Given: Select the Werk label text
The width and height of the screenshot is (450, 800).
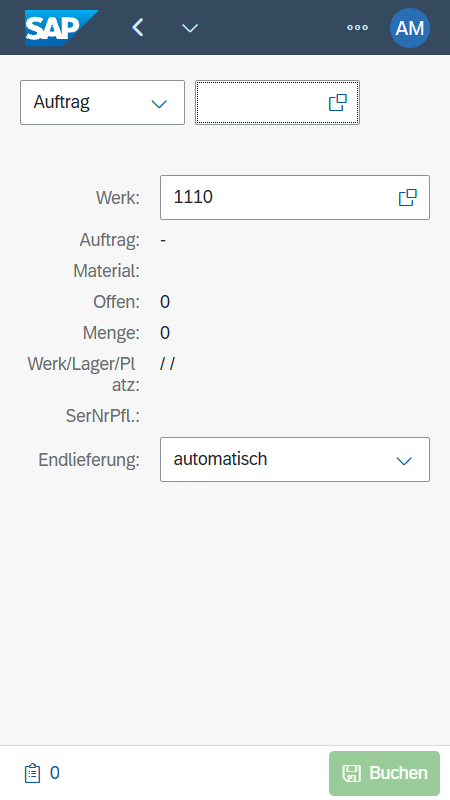Looking at the screenshot, I should (x=117, y=198).
